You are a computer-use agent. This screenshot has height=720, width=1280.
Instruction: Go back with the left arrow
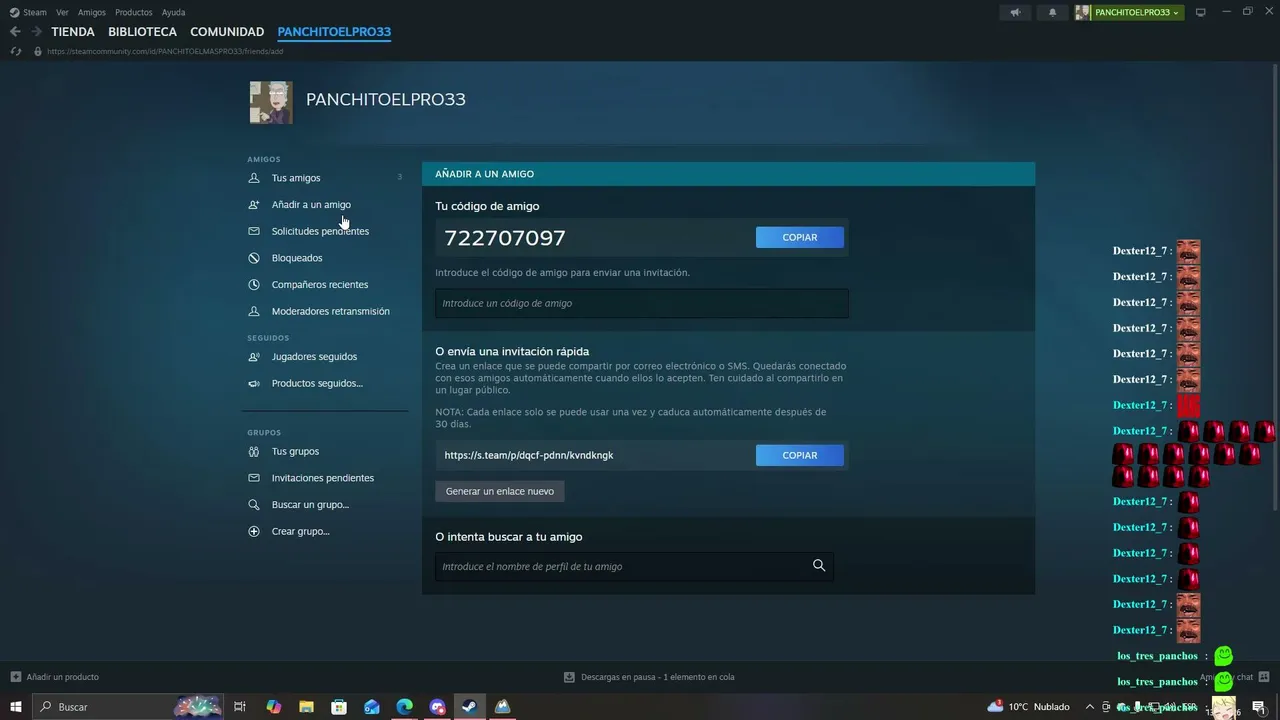(x=15, y=32)
